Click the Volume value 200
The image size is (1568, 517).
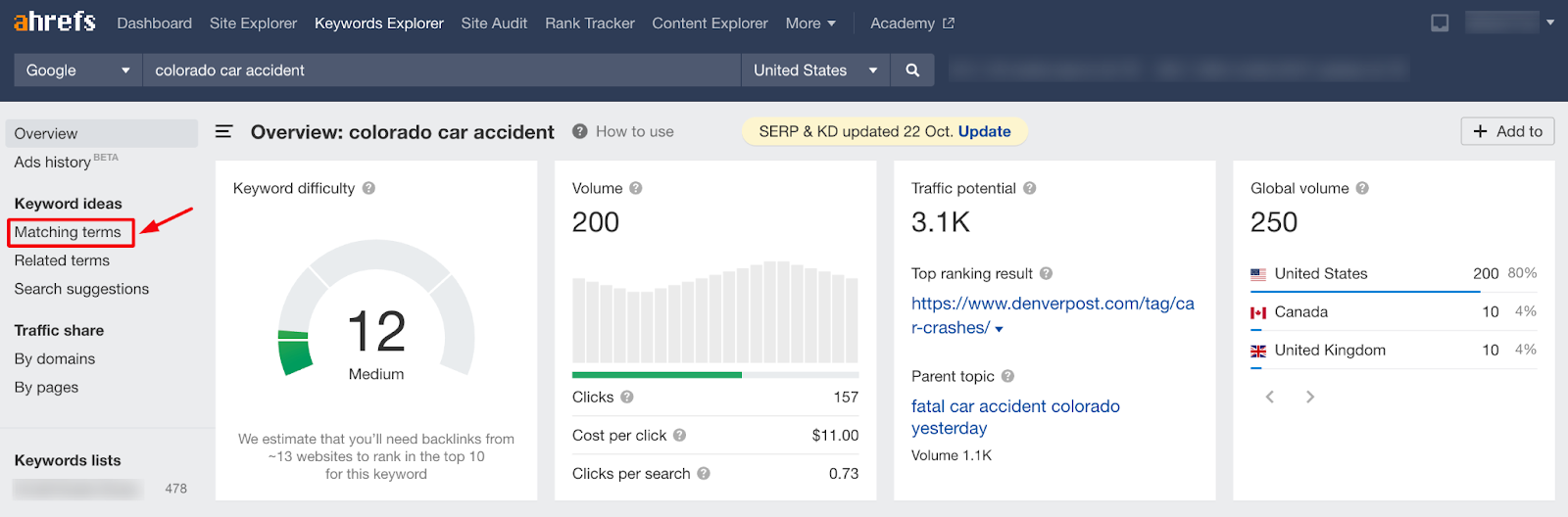click(596, 222)
